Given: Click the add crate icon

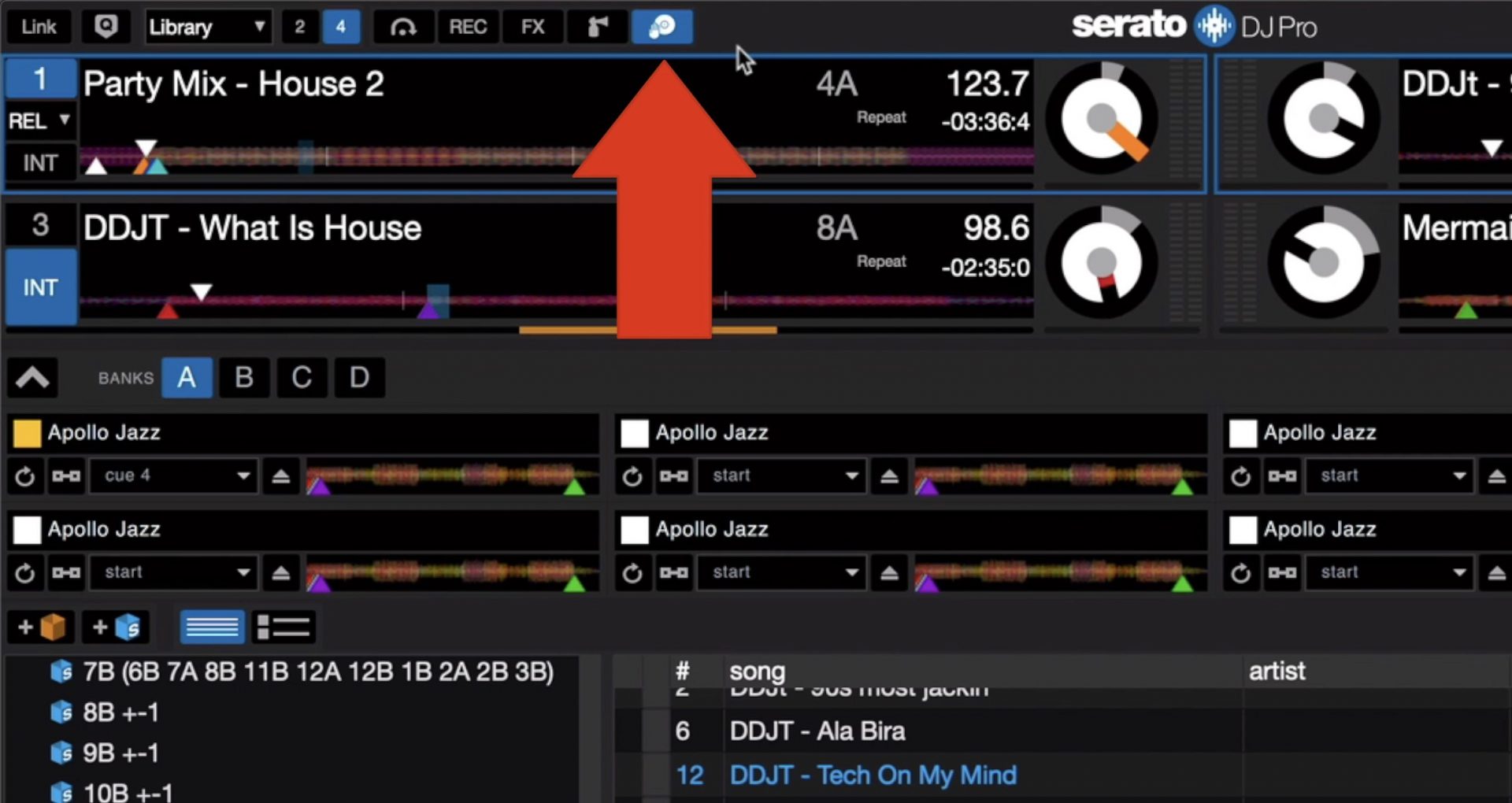Looking at the screenshot, I should 41,627.
